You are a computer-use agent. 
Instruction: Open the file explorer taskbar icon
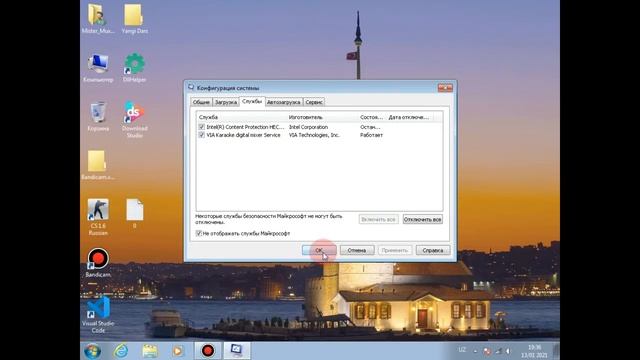pyautogui.click(x=150, y=351)
